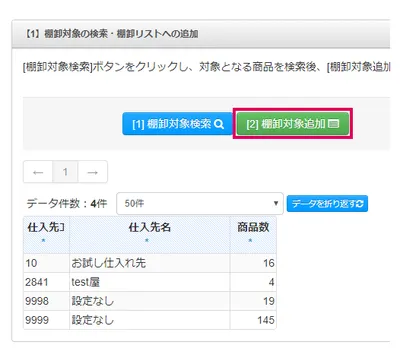Select the お試し仕入れ先 cell
Screen dimensions: 400x360
pyautogui.click(x=150, y=263)
